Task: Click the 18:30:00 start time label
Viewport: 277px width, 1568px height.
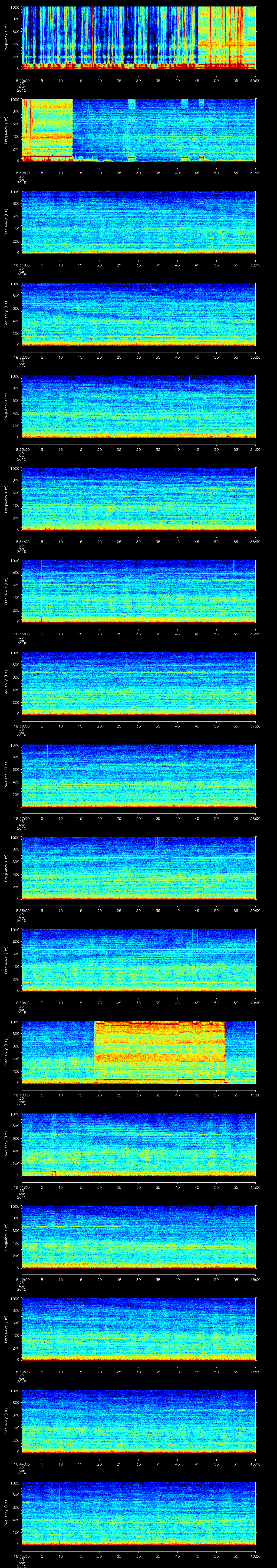Action: click(x=21, y=173)
